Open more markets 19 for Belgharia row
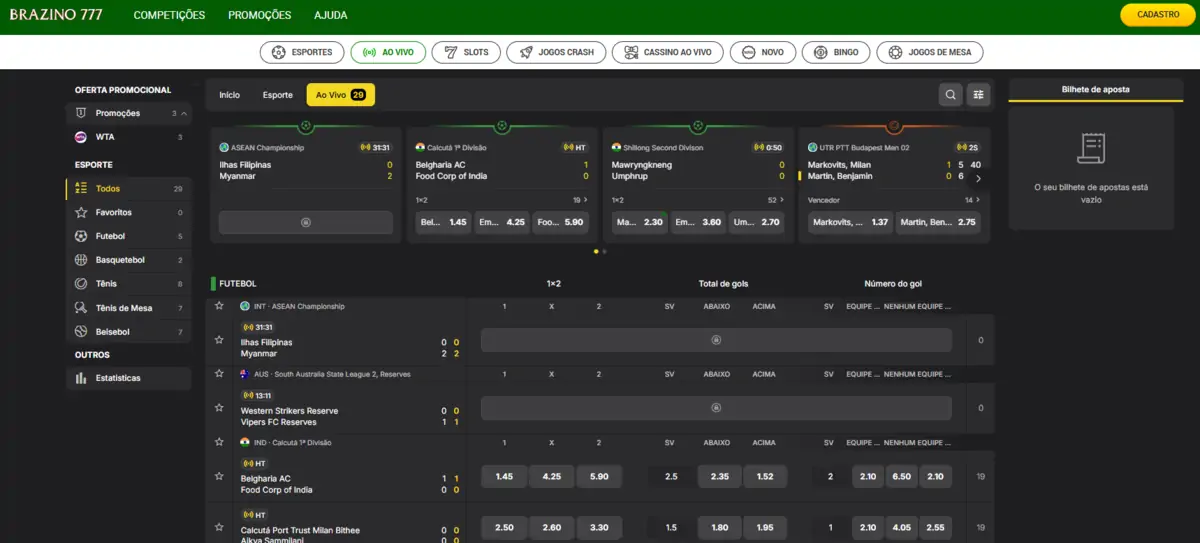1200x543 pixels. (x=980, y=477)
